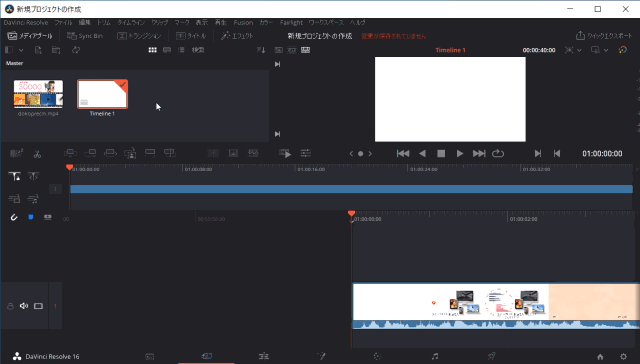Play the timeline in reverse
640x364 pixels.
click(x=422, y=153)
